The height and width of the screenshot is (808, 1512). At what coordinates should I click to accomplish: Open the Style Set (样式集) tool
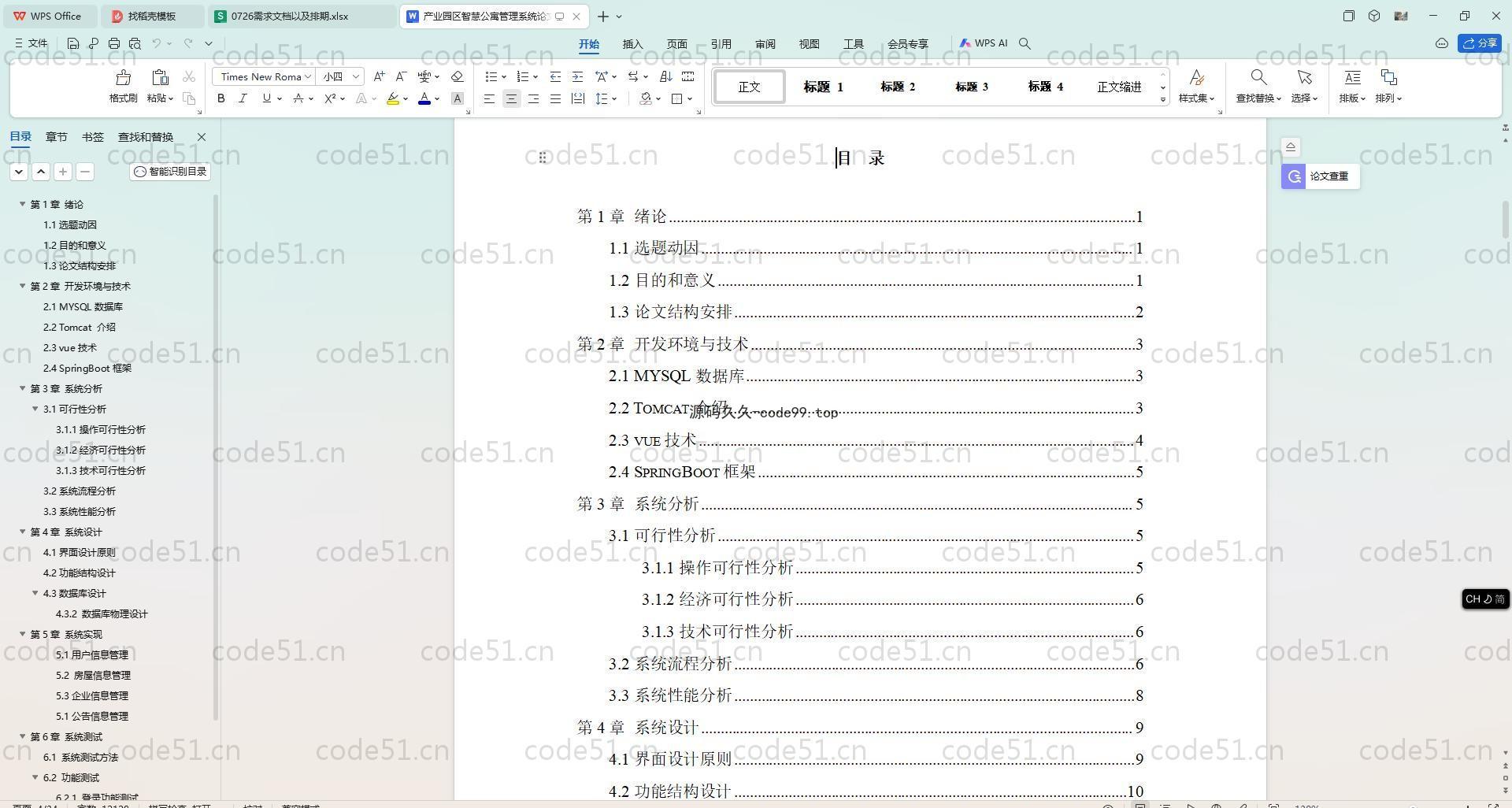[x=1195, y=86]
